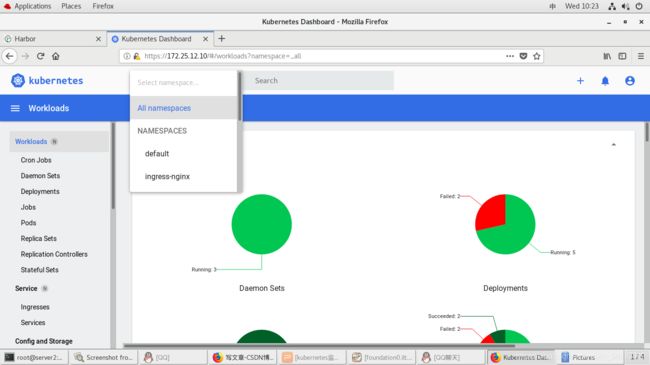Select the Kubernetes Dashboard tab
Image resolution: width=650 pixels, height=365 pixels.
point(160,39)
